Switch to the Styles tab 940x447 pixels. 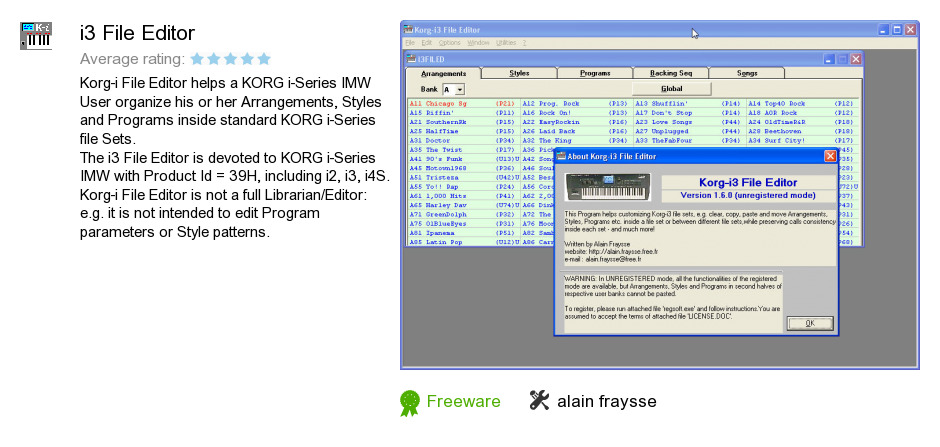[519, 73]
